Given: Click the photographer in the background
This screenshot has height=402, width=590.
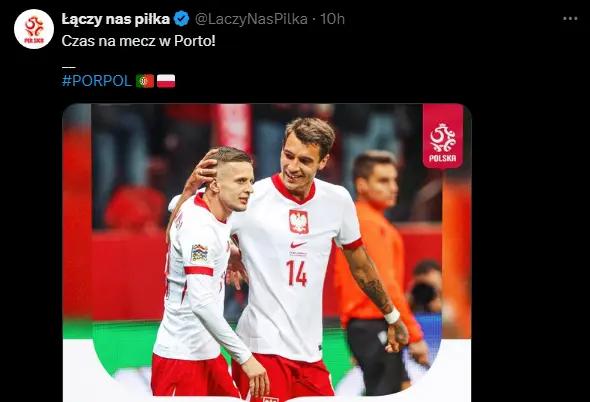Looking at the screenshot, I should coord(425,288).
